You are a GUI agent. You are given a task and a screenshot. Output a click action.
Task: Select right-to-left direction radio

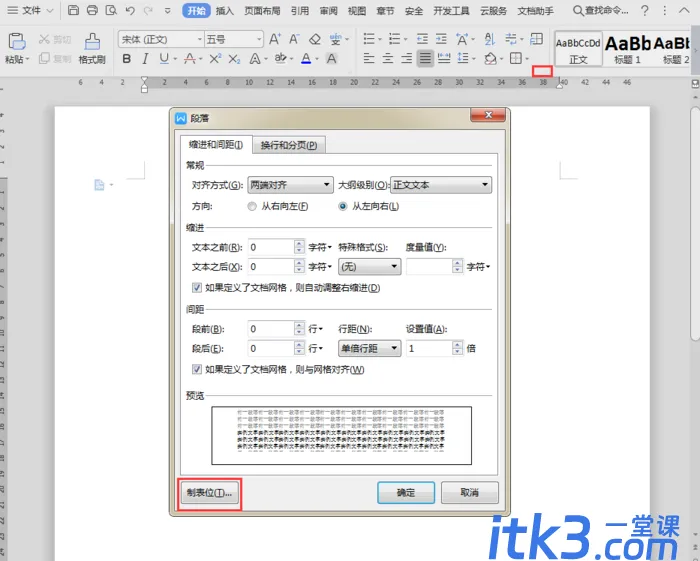[252, 206]
